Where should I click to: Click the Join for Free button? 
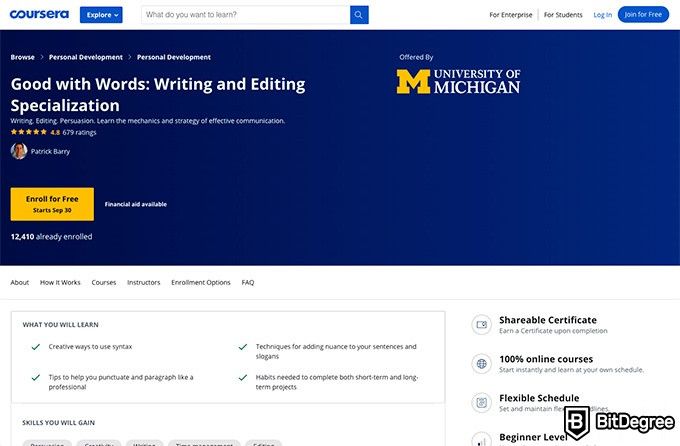coord(643,14)
